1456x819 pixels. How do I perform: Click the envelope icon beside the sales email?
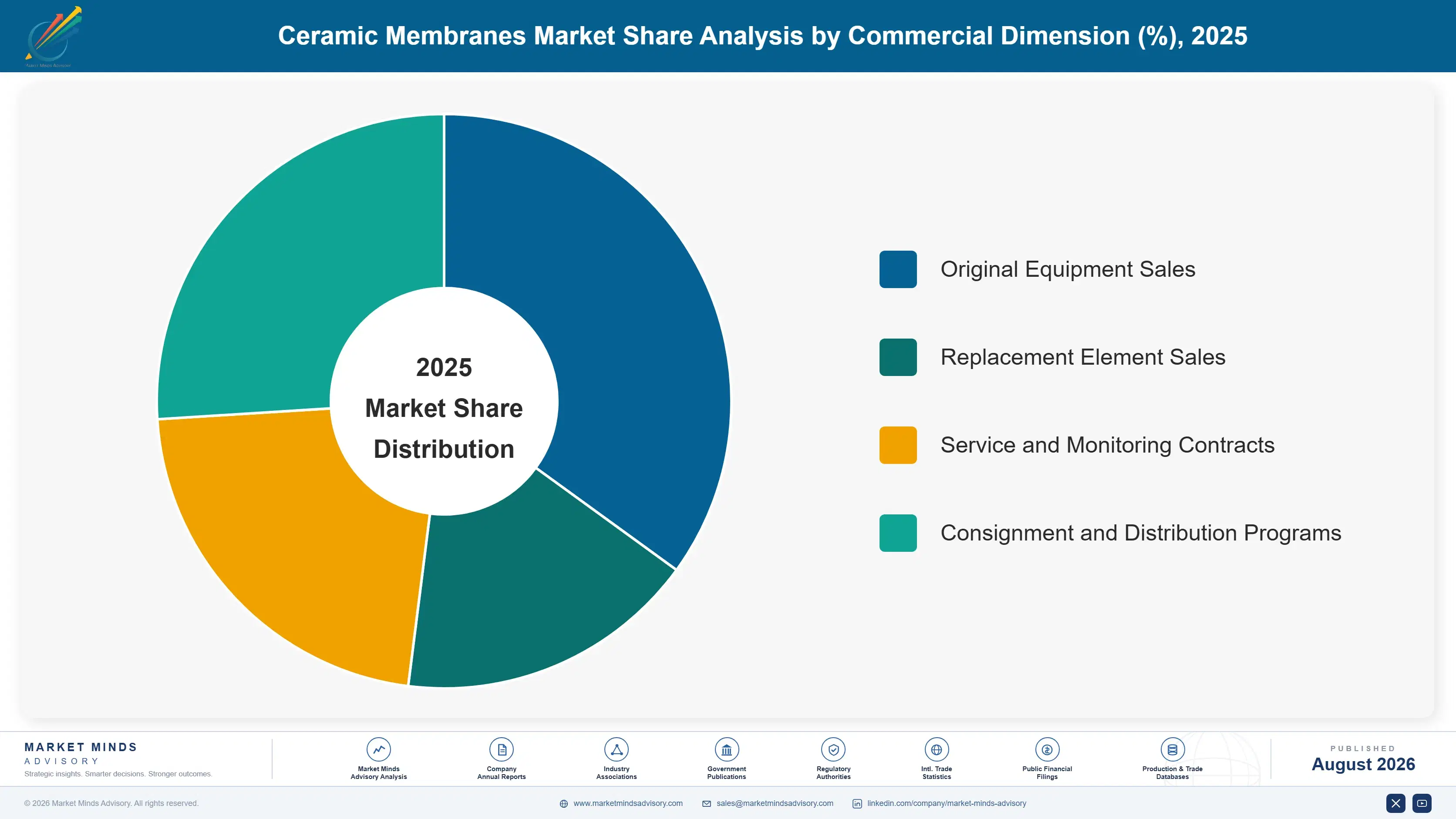(x=707, y=804)
